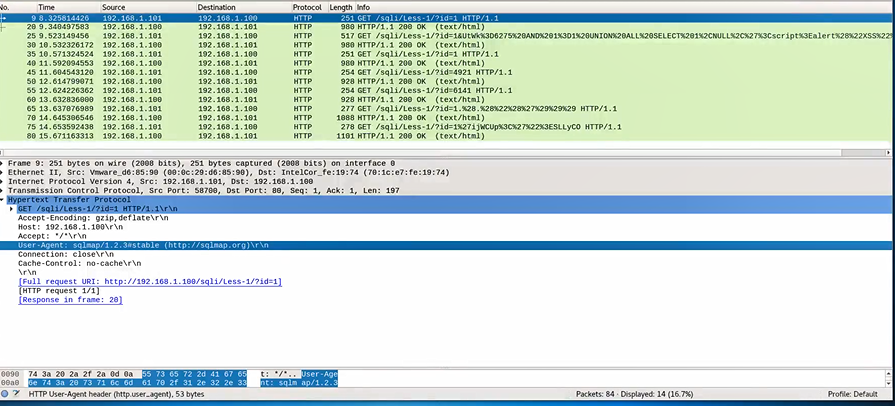Open expert information circle in status bar

point(5,394)
